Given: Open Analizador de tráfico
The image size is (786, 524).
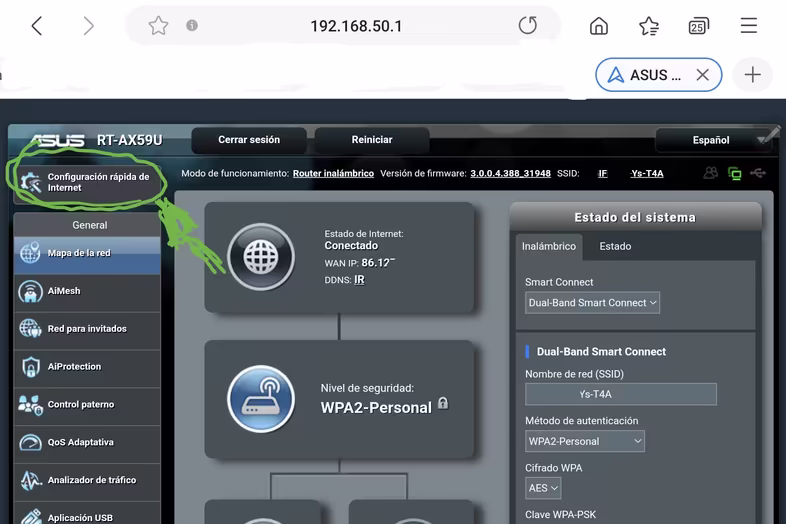Looking at the screenshot, I should pos(87,480).
